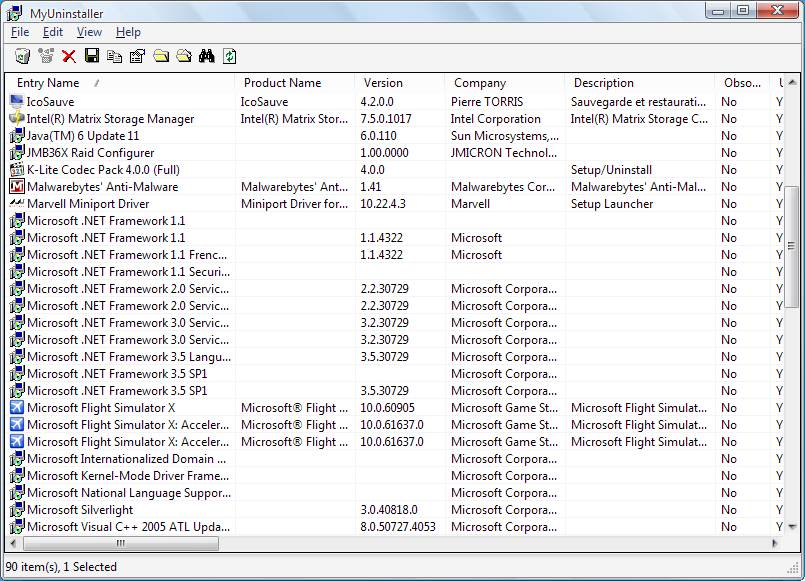Screen dimensions: 805x581
Task: Click the 'Setup Launcher' description cell
Action: coord(612,203)
